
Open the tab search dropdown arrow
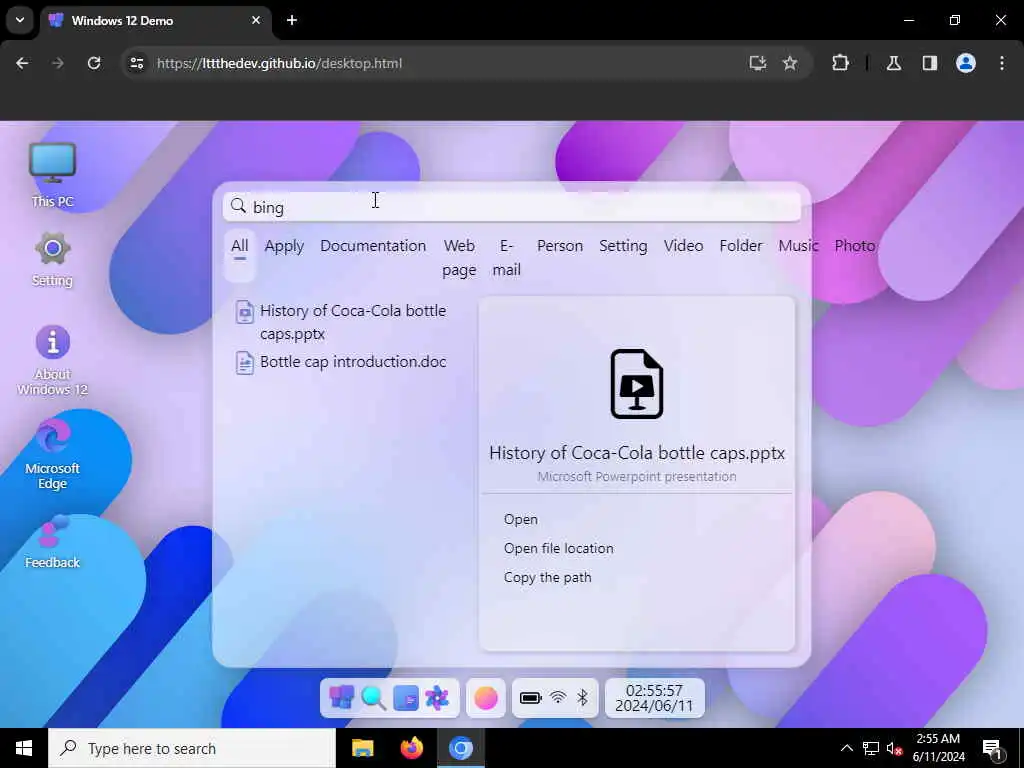tap(20, 20)
